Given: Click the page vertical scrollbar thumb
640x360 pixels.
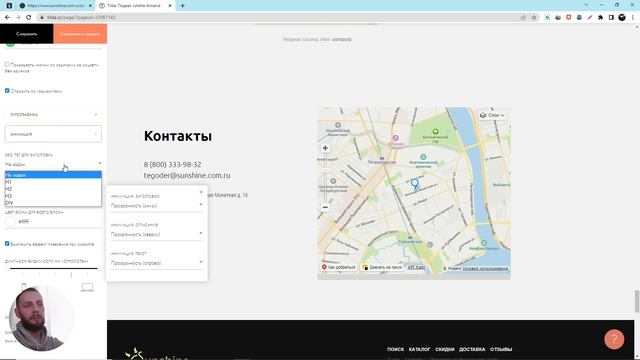Looking at the screenshot, I should [x=636, y=301].
